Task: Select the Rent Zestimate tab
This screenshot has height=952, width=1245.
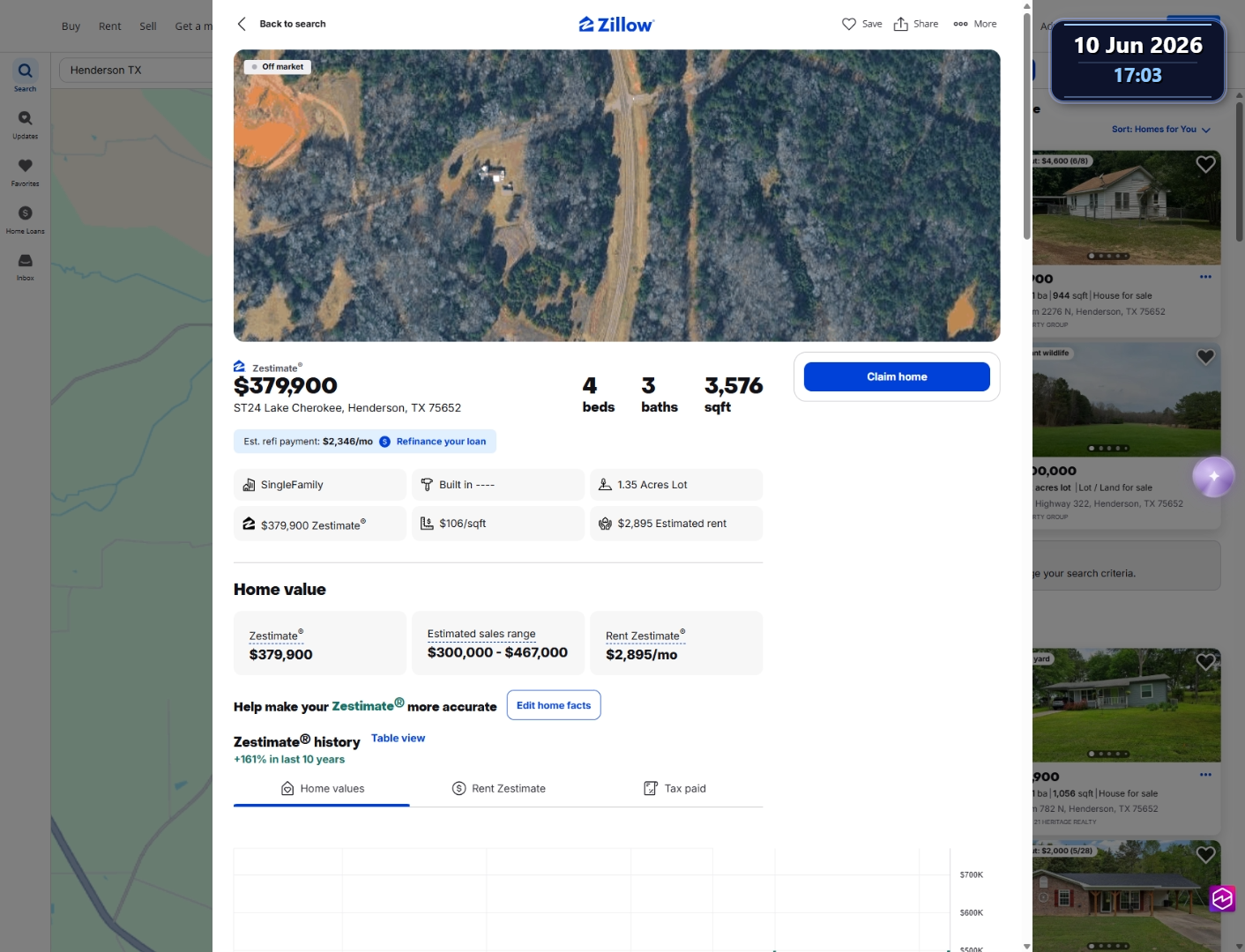Action: pyautogui.click(x=498, y=789)
